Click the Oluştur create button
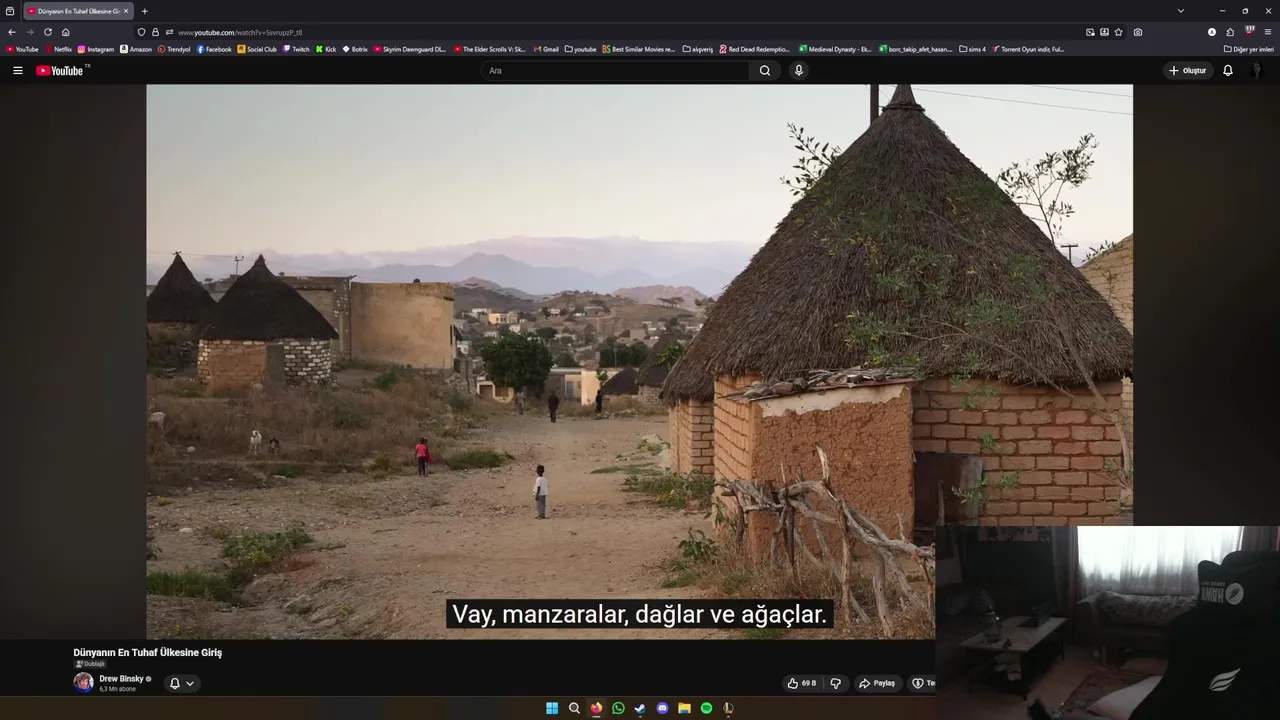 (x=1188, y=71)
